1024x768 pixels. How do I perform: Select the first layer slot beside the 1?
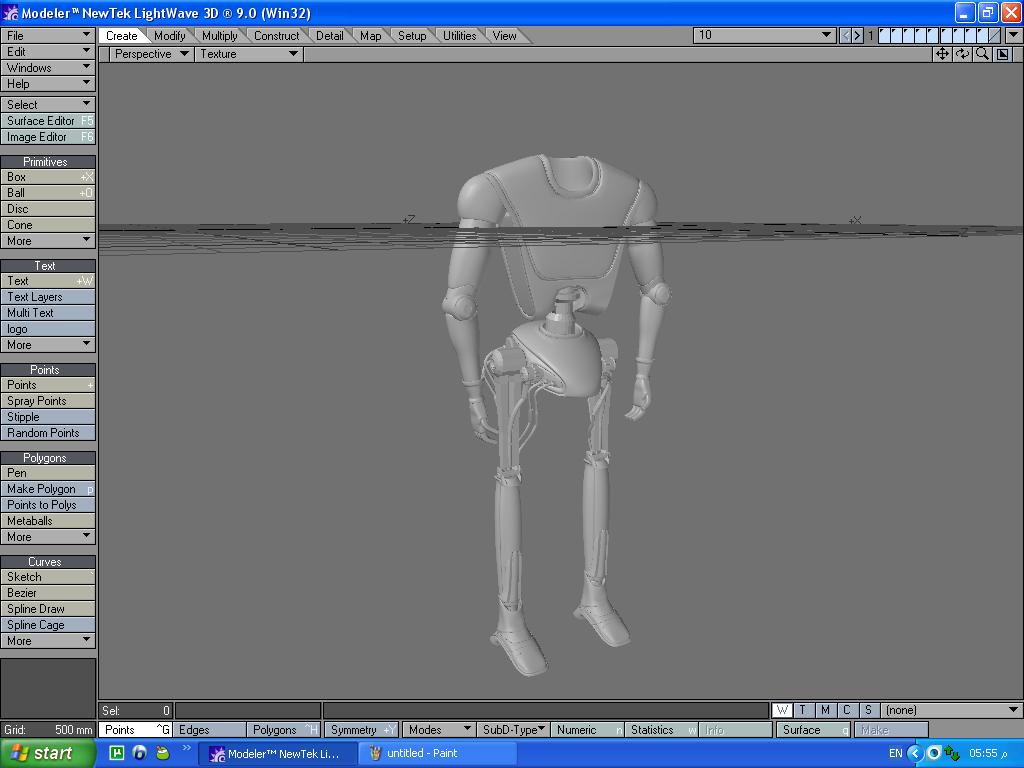point(884,35)
